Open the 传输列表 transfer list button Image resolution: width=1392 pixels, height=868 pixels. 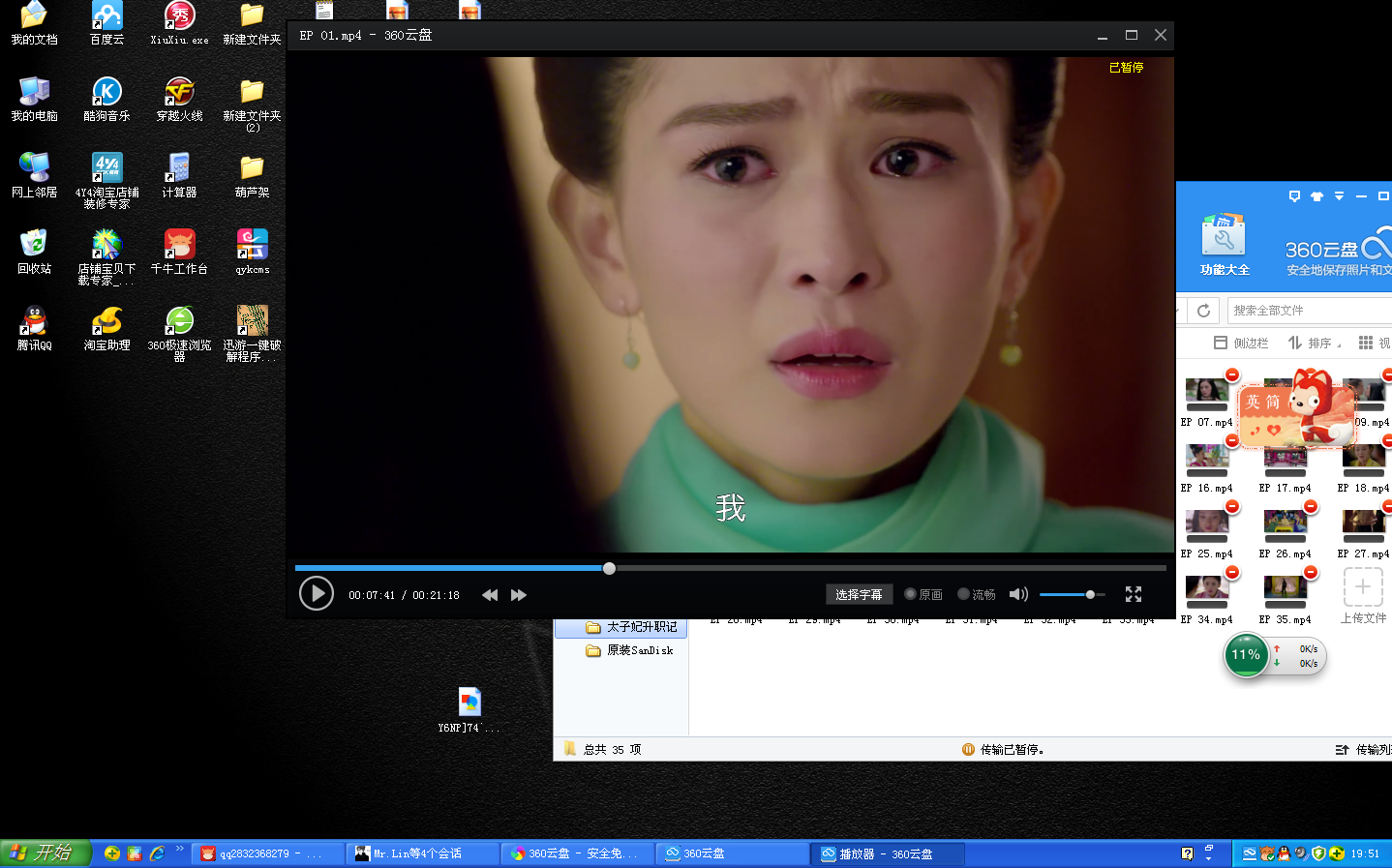[x=1363, y=750]
